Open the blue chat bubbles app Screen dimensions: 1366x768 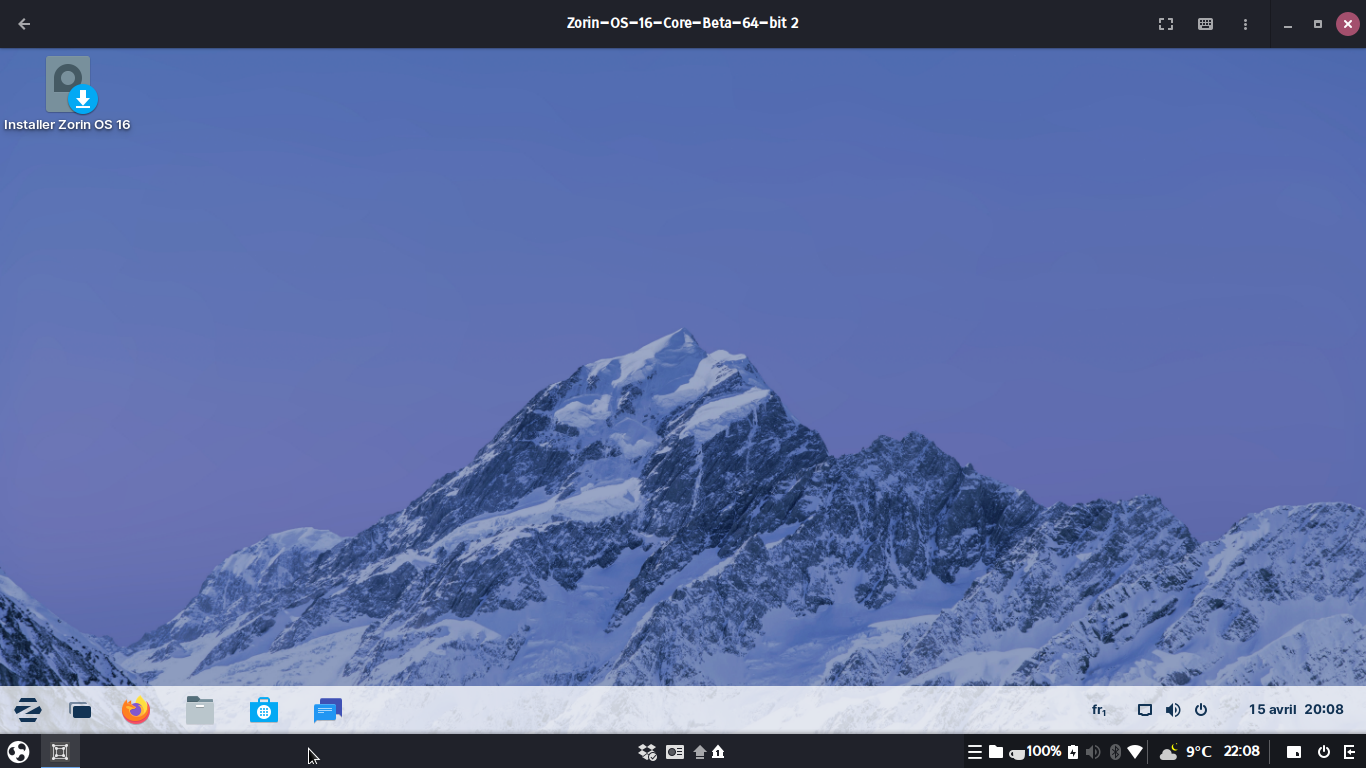click(x=328, y=711)
